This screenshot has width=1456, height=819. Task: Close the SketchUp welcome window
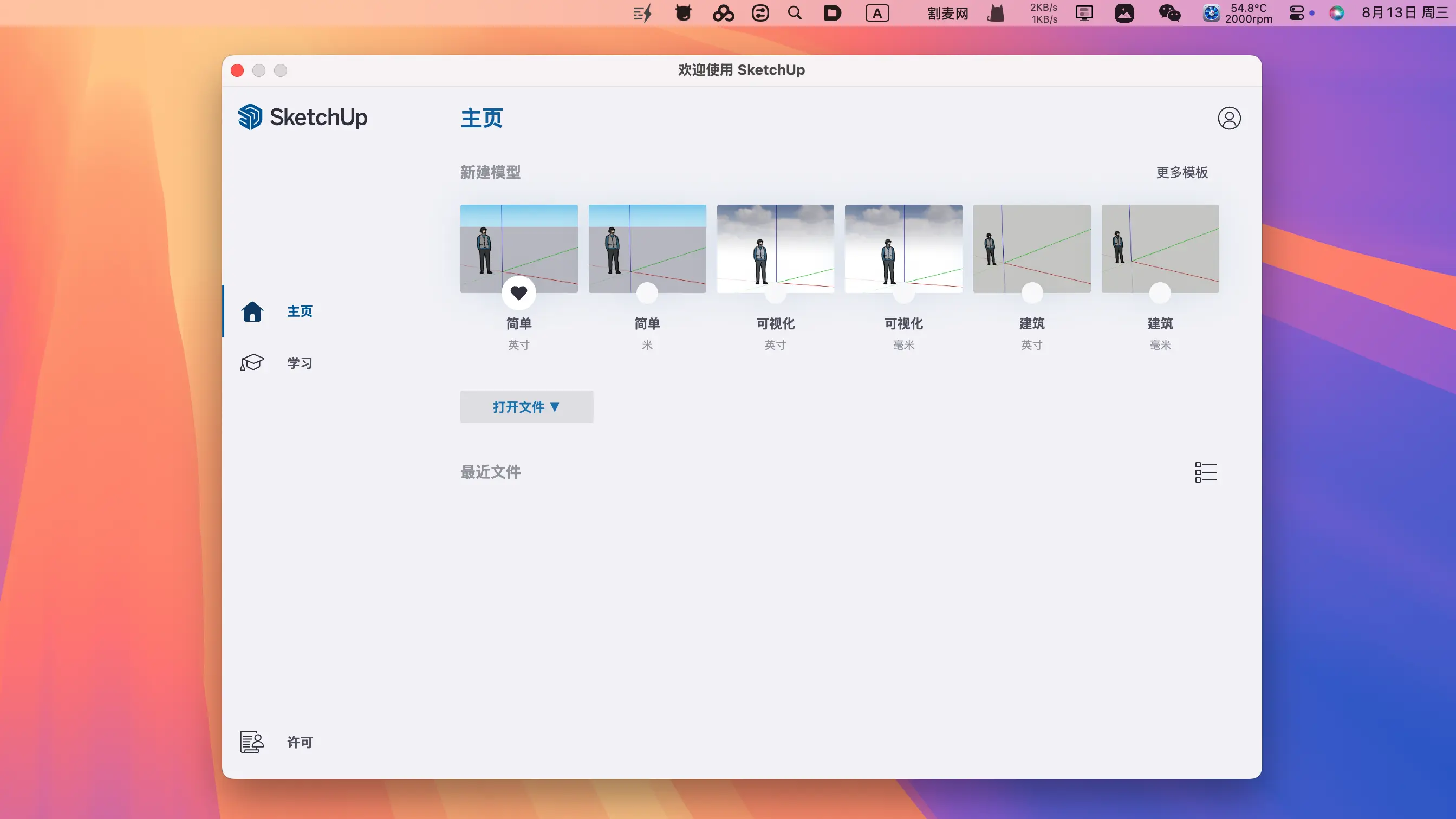pos(237,70)
